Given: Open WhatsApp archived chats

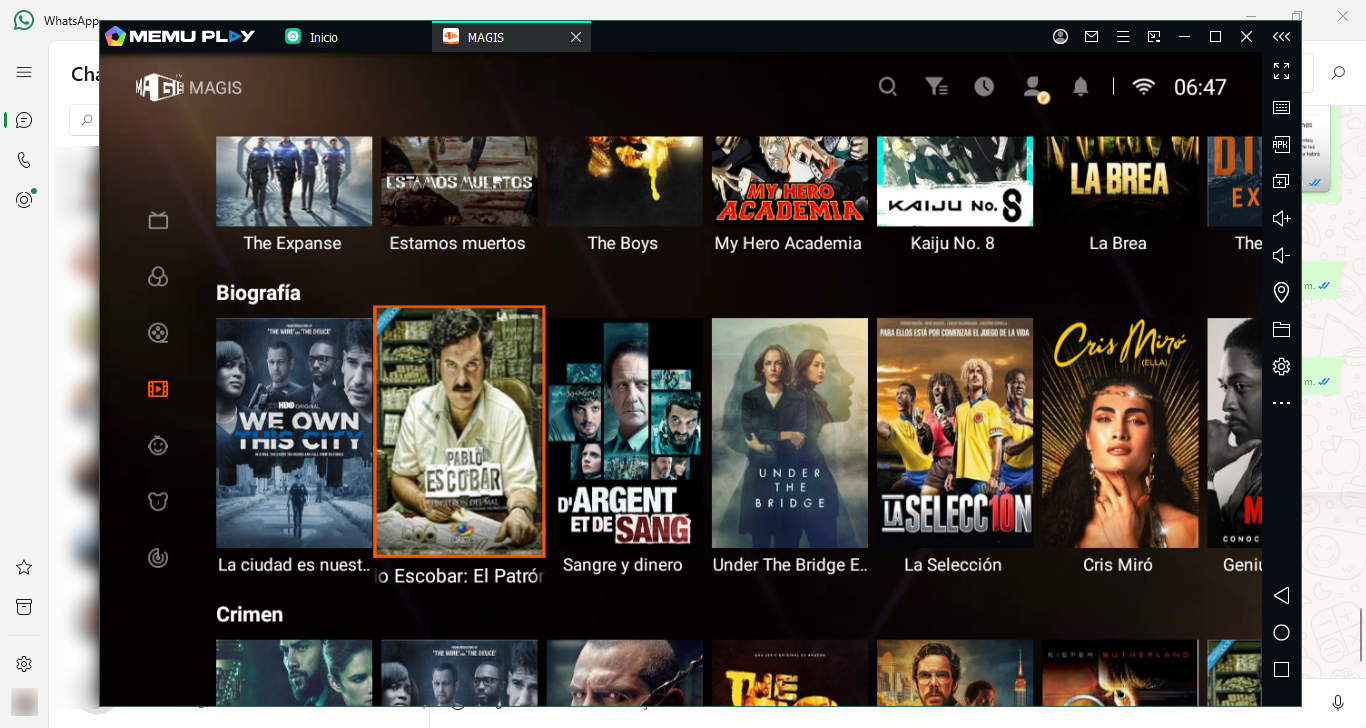Looking at the screenshot, I should pos(24,607).
